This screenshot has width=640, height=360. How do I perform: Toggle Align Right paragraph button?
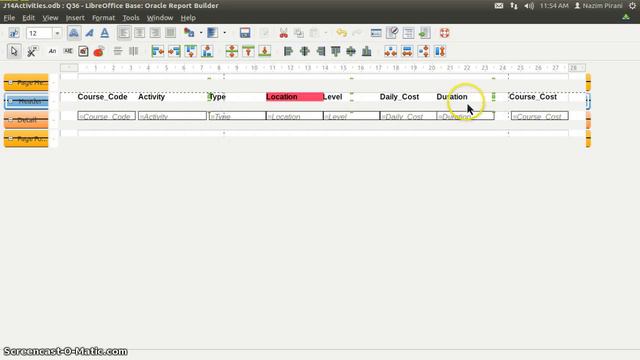point(155,33)
